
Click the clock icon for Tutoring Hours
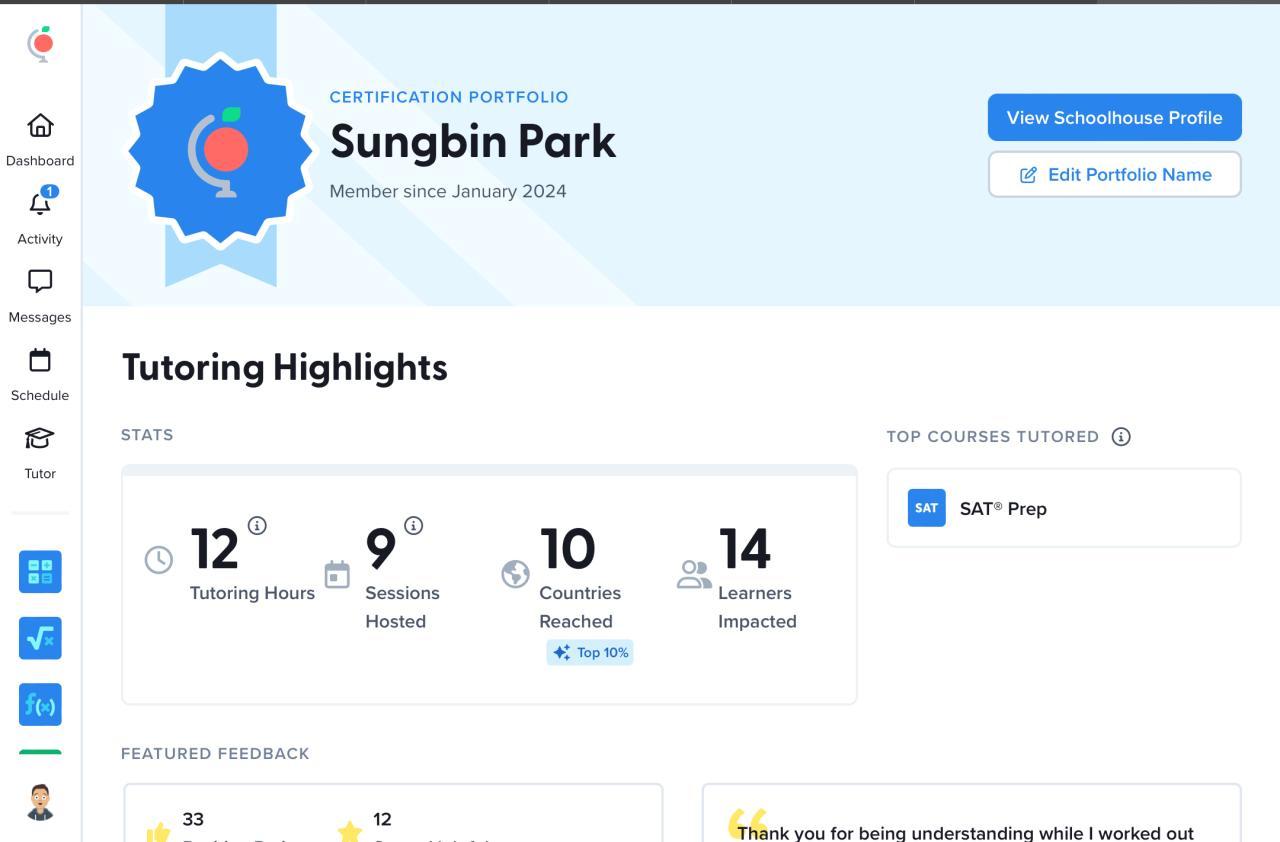click(159, 560)
